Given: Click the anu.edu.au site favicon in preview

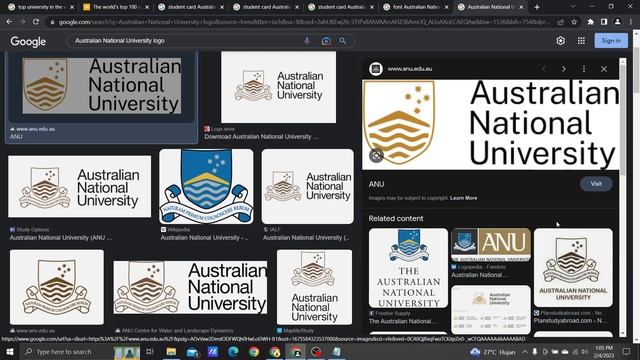Looking at the screenshot, I should 376,69.
